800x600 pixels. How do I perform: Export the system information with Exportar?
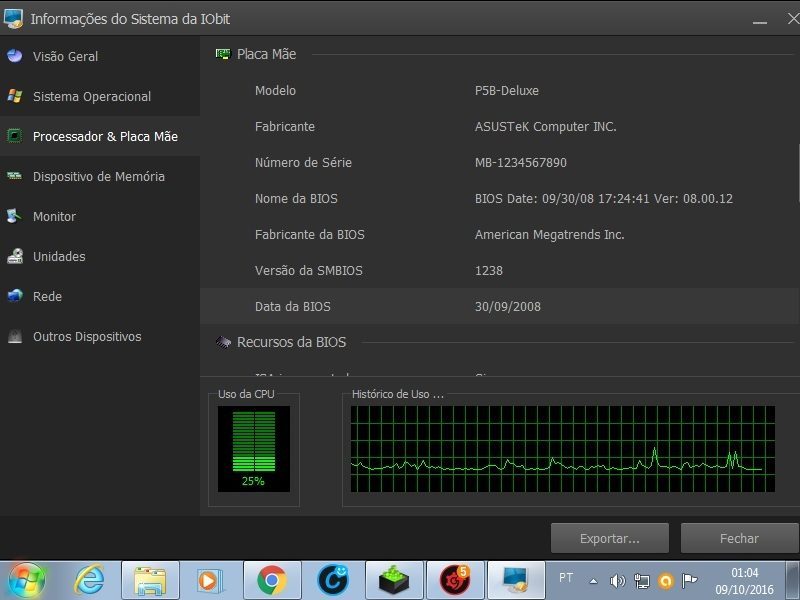click(x=610, y=538)
